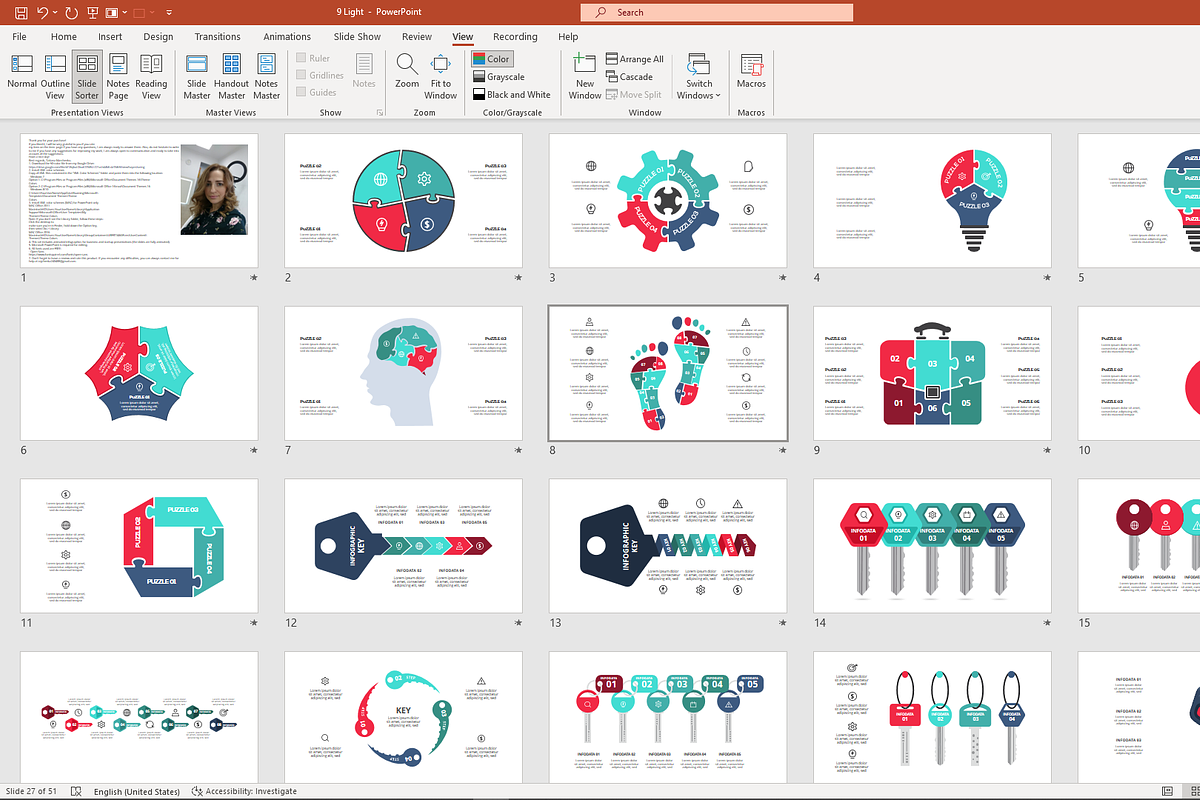Screen dimensions: 1200x800
Task: Open the Switch Windows dropdown
Action: pos(699,76)
